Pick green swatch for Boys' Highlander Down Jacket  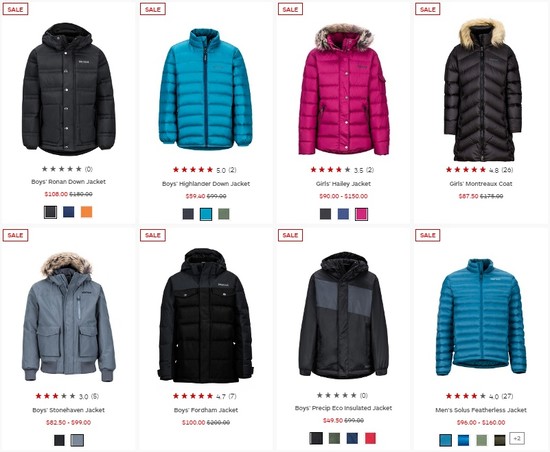pos(224,214)
